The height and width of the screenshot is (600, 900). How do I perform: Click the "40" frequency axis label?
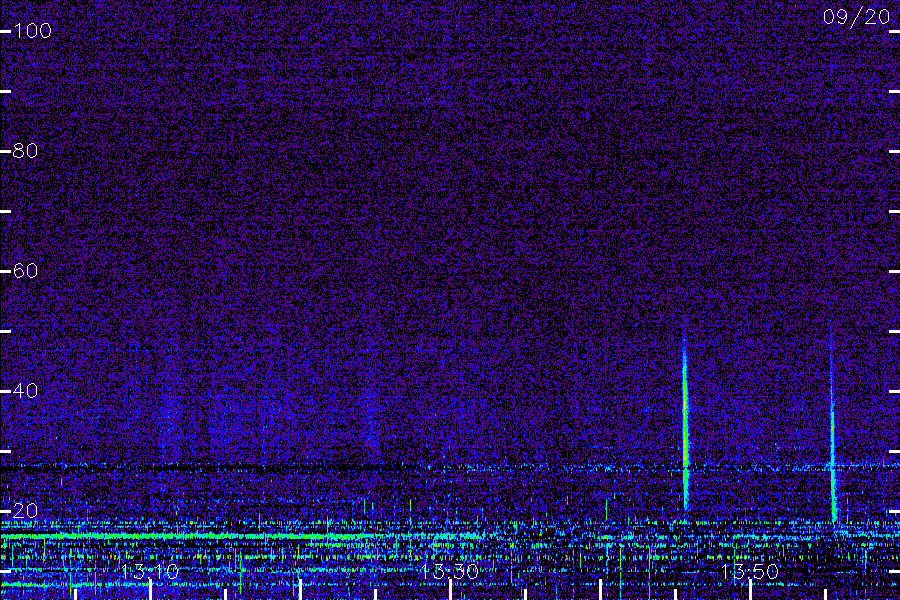pos(25,390)
